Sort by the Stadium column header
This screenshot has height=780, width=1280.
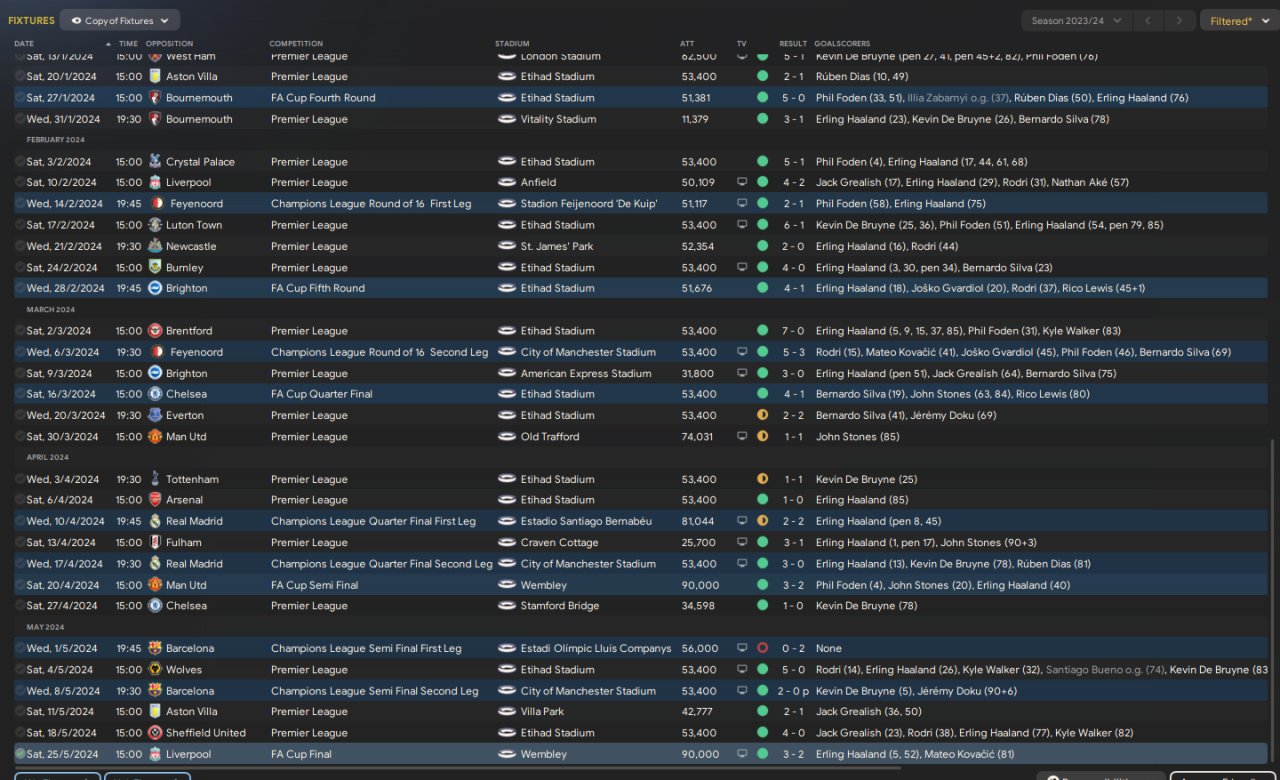(x=512, y=44)
